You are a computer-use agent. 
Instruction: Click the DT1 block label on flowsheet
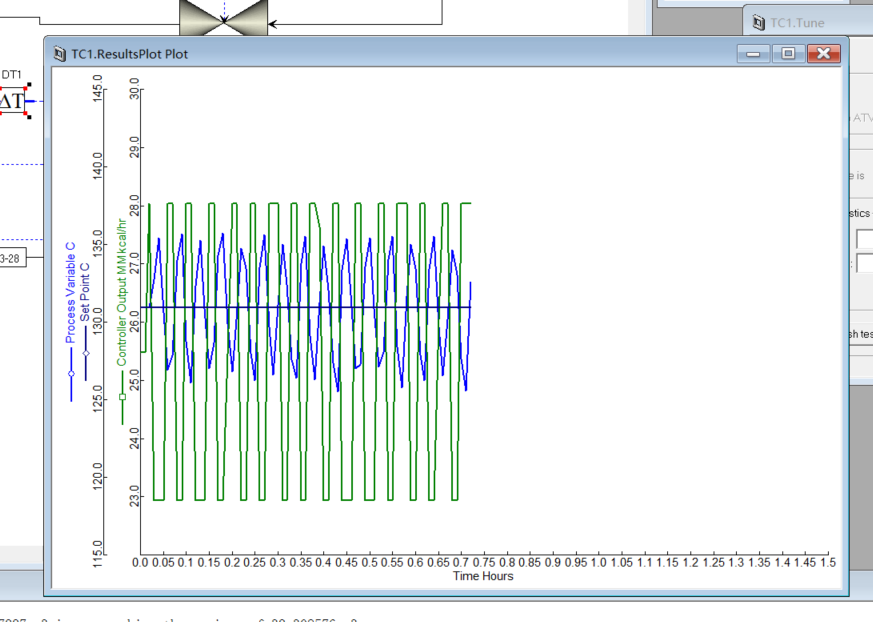tap(11, 75)
